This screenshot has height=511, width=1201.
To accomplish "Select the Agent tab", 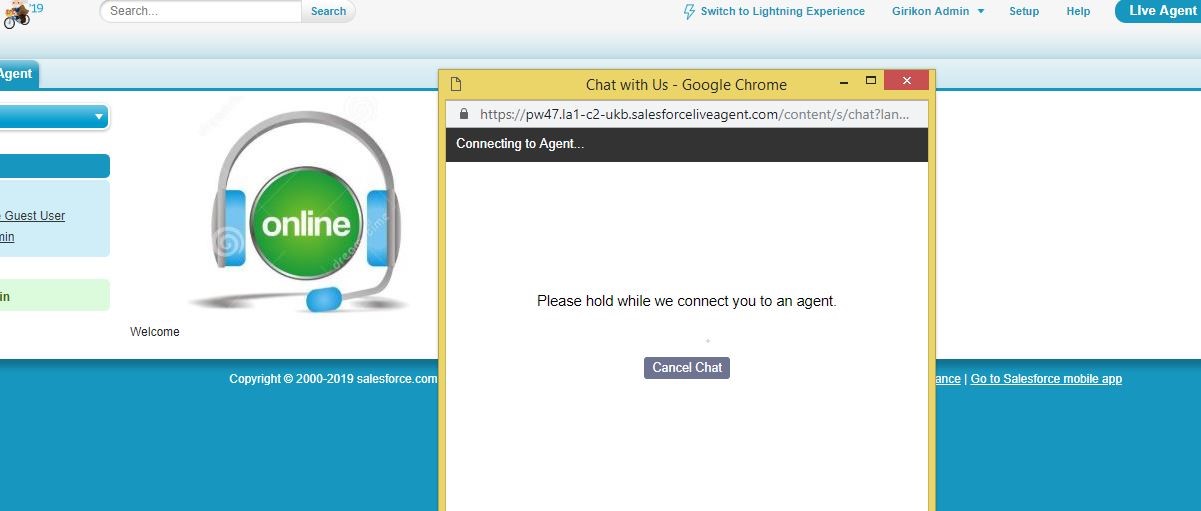I will click(17, 74).
